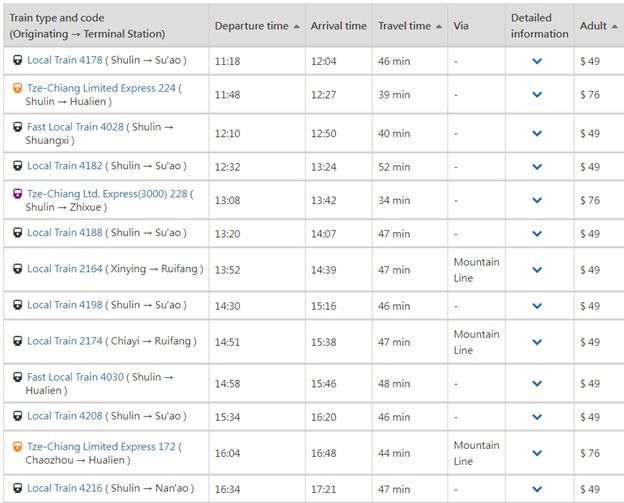Click train icon beside Local Train 2164
This screenshot has width=624, height=503.
pyautogui.click(x=17, y=269)
